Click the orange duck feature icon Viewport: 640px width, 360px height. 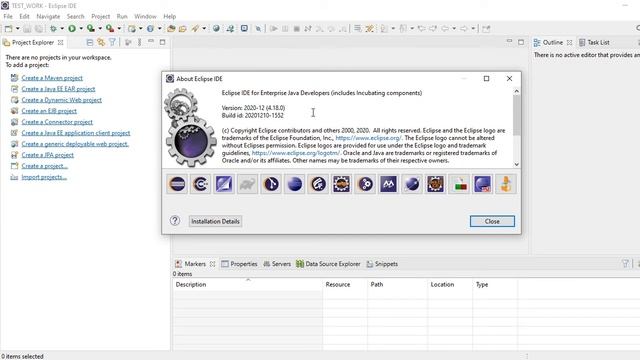pos(506,184)
